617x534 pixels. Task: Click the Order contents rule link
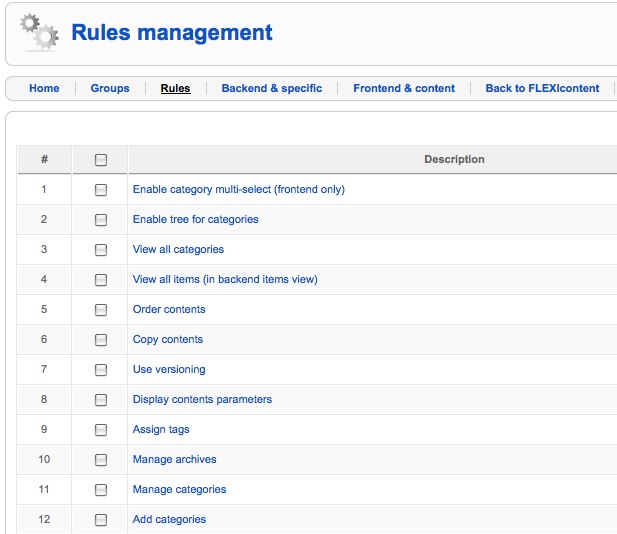click(x=169, y=309)
